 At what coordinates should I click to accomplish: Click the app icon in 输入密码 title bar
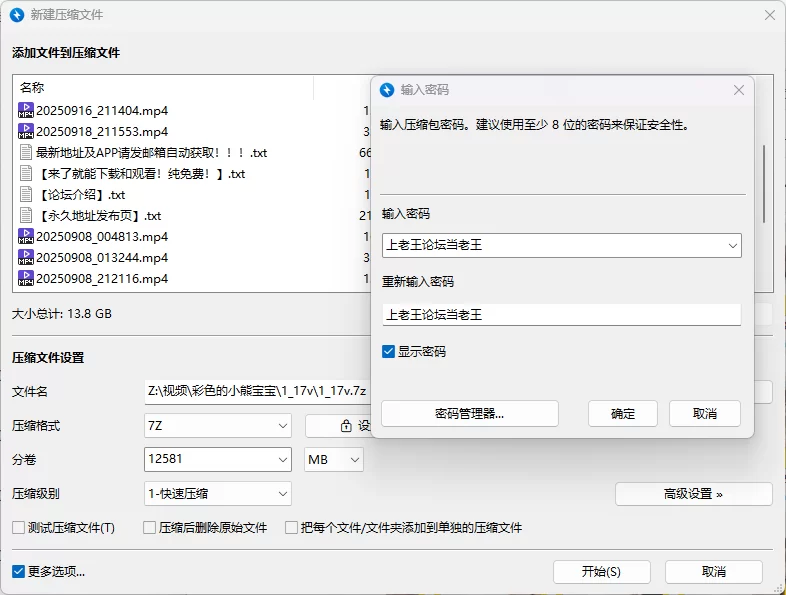tap(387, 90)
